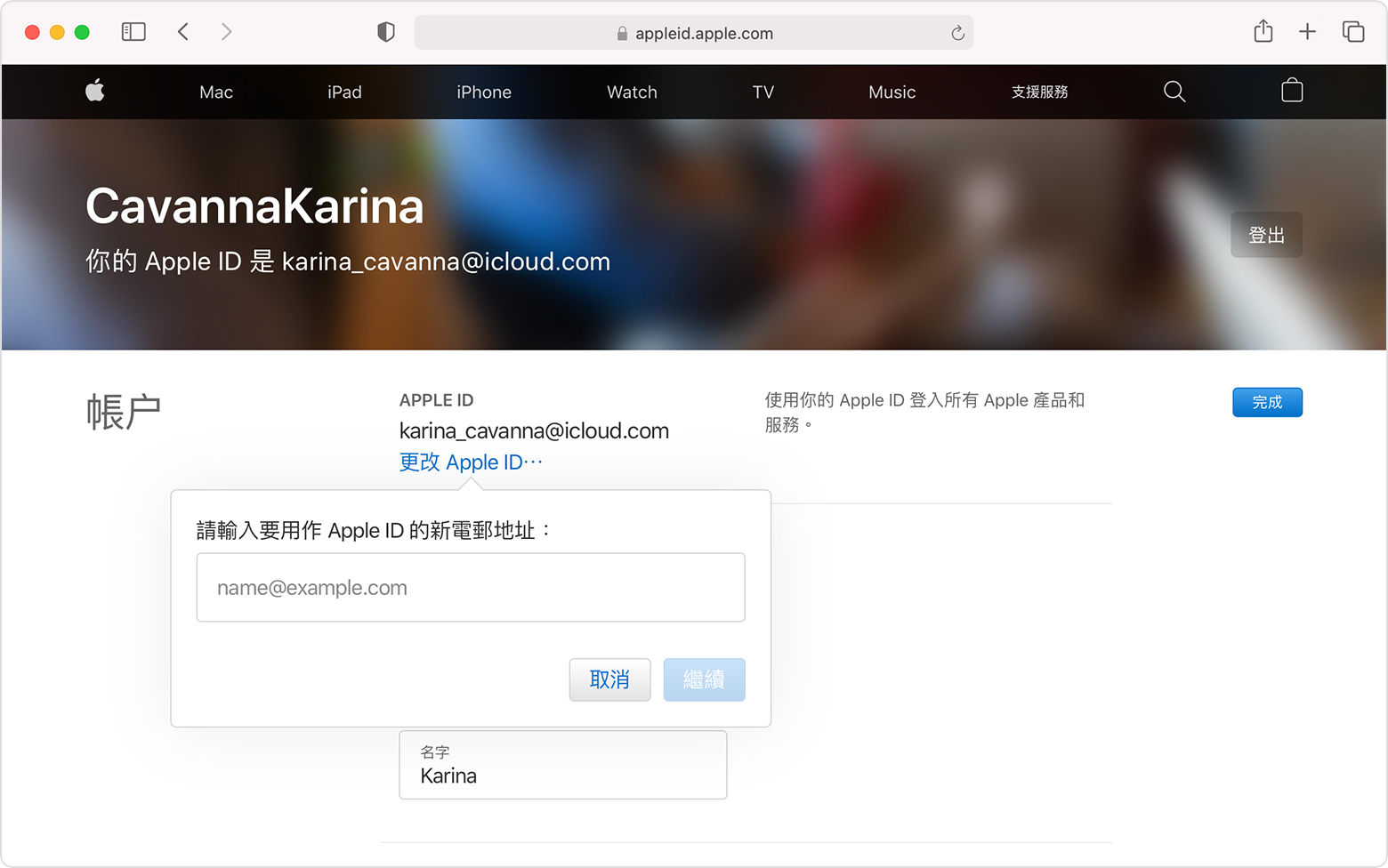Toggle the Safari sidebar icon
The height and width of the screenshot is (868, 1388).
tap(133, 32)
